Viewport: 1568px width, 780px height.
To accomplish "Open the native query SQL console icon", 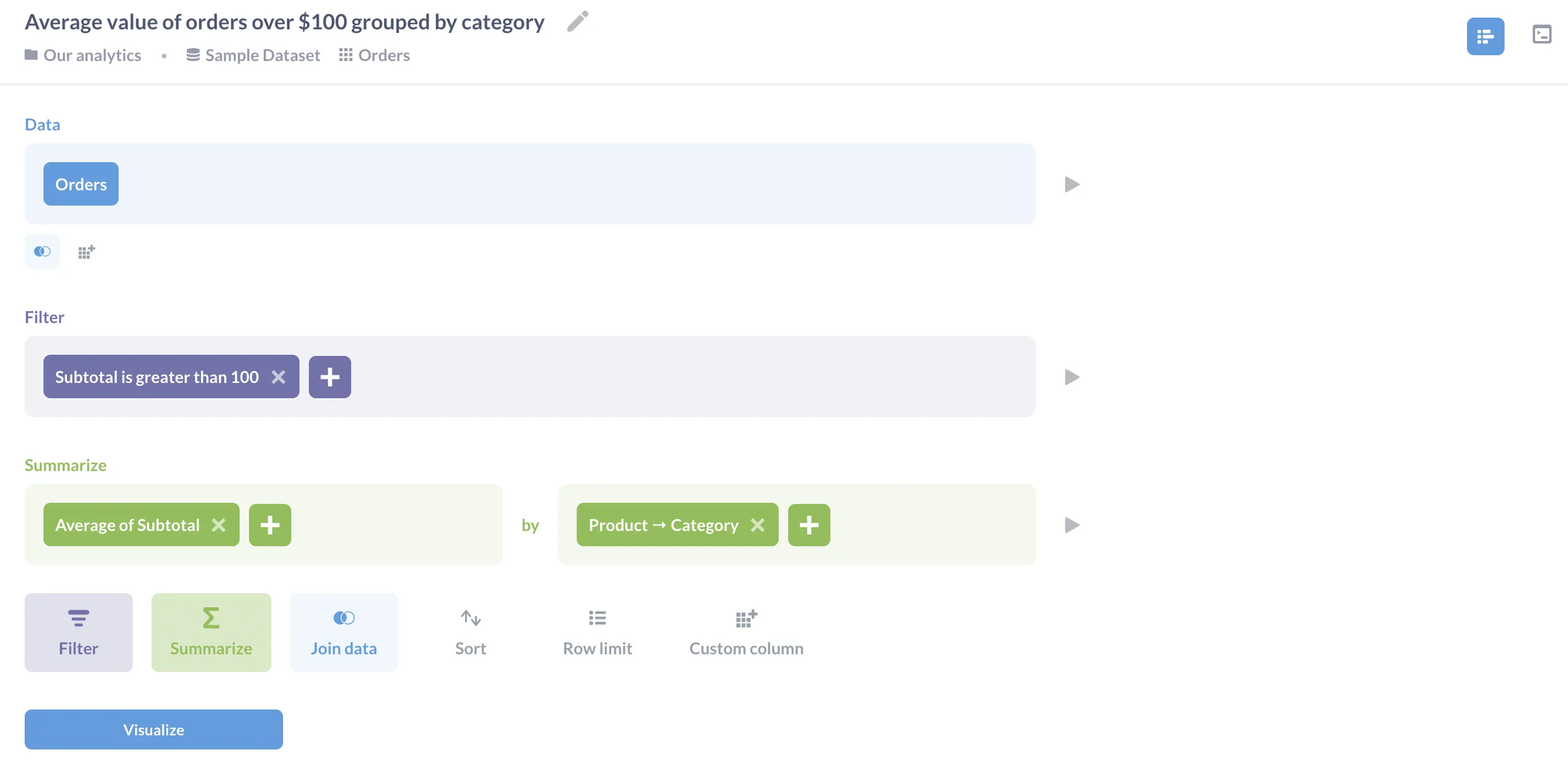I will click(1541, 34).
